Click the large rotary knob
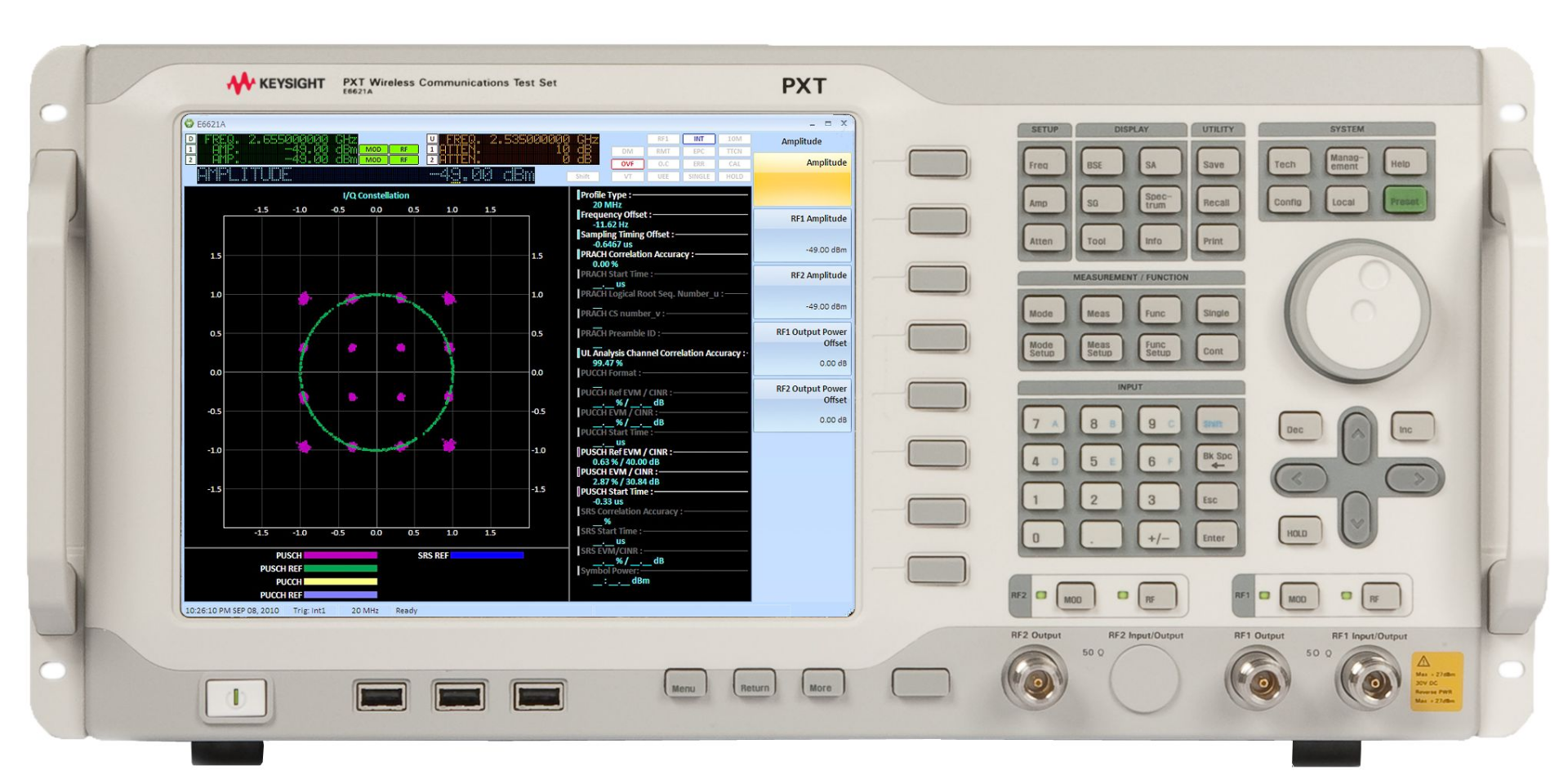The image size is (1568, 784). tap(1357, 311)
